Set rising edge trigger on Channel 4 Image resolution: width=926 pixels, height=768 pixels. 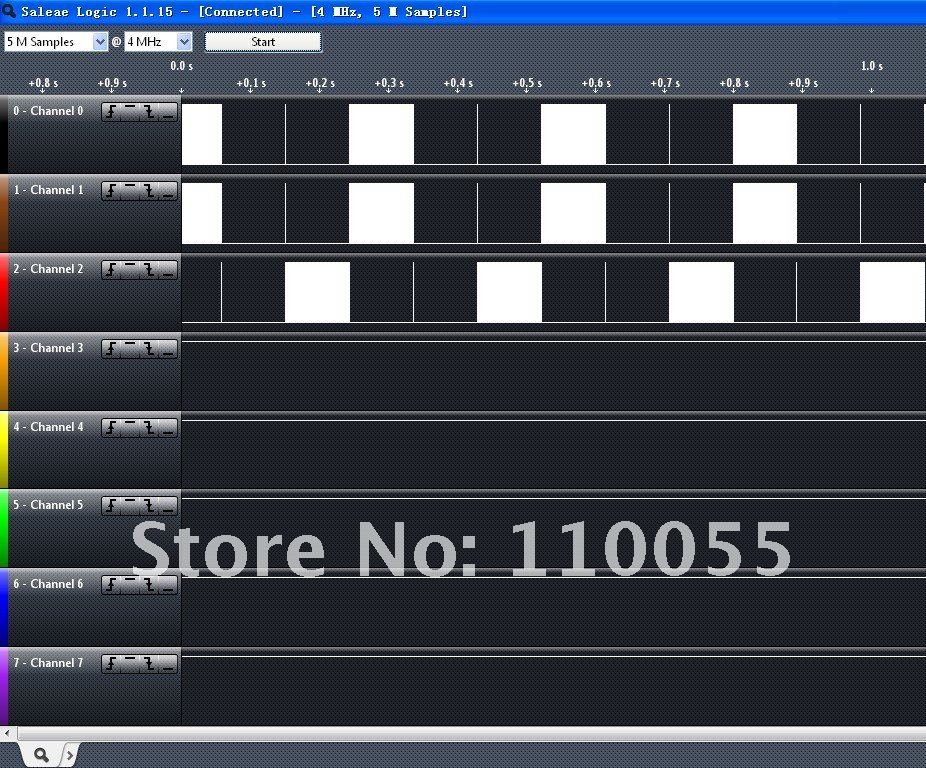[x=111, y=428]
